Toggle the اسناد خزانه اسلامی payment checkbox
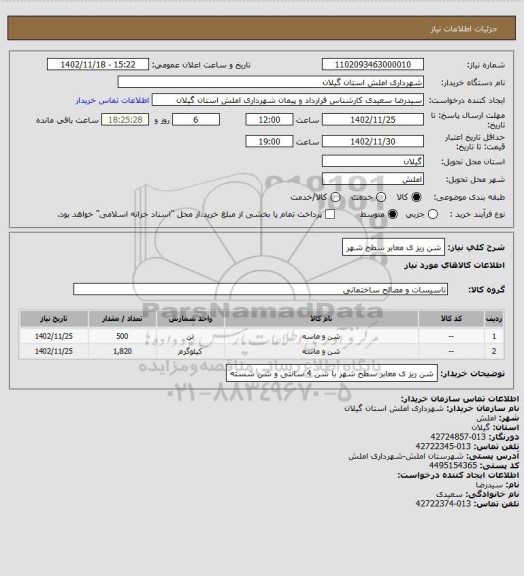524x576 pixels. [x=330, y=214]
